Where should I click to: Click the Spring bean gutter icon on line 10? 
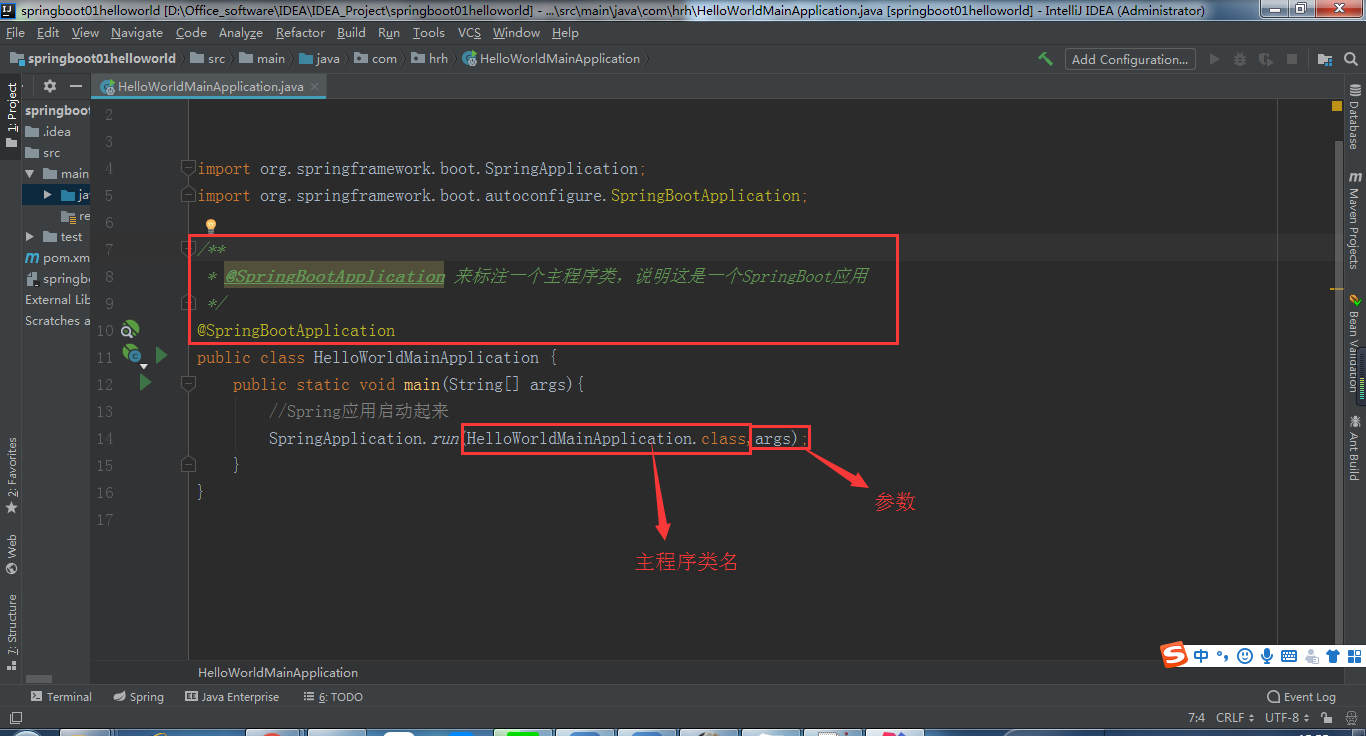130,330
